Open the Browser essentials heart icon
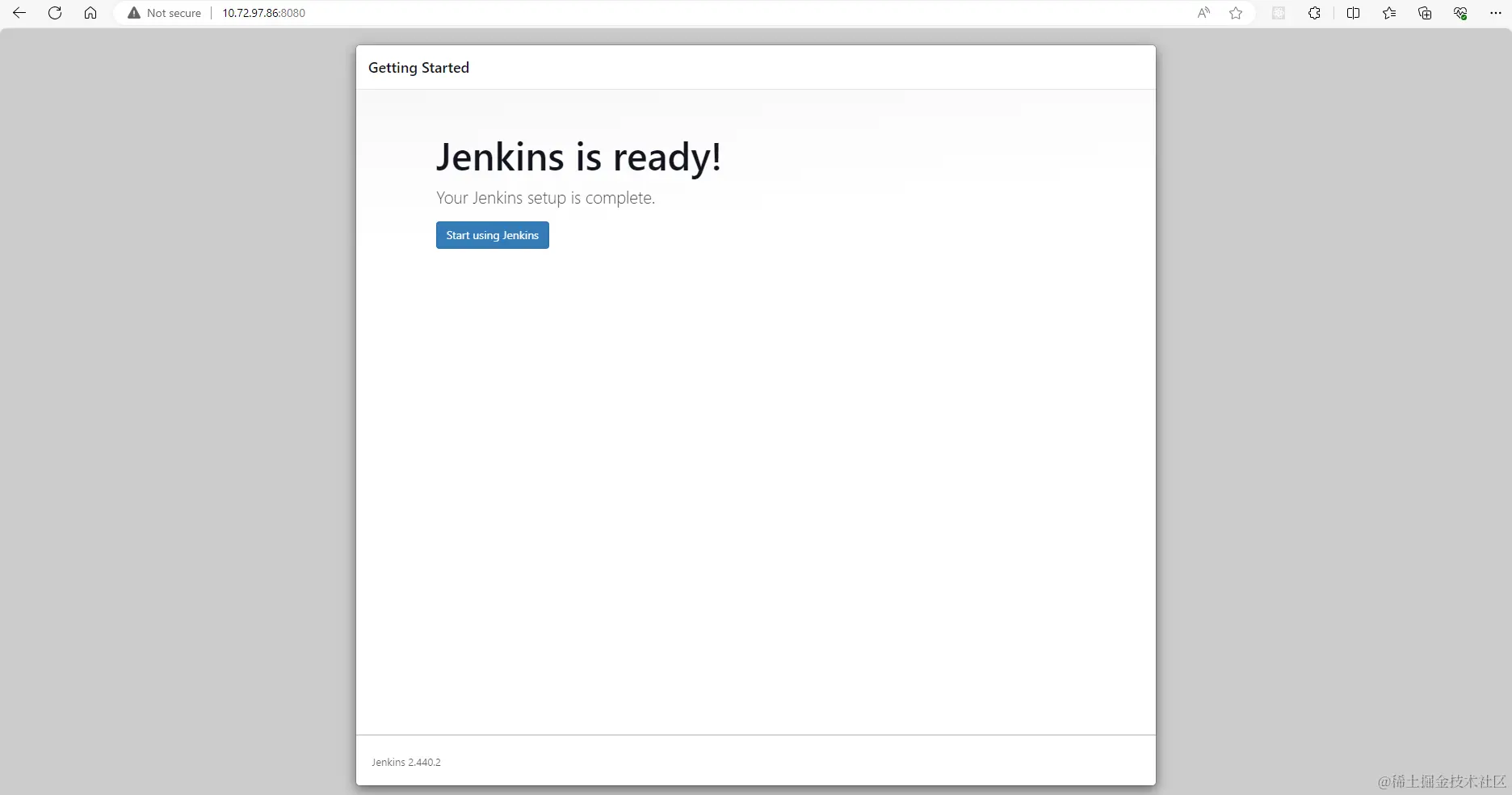This screenshot has height=795, width=1512. [1460, 13]
